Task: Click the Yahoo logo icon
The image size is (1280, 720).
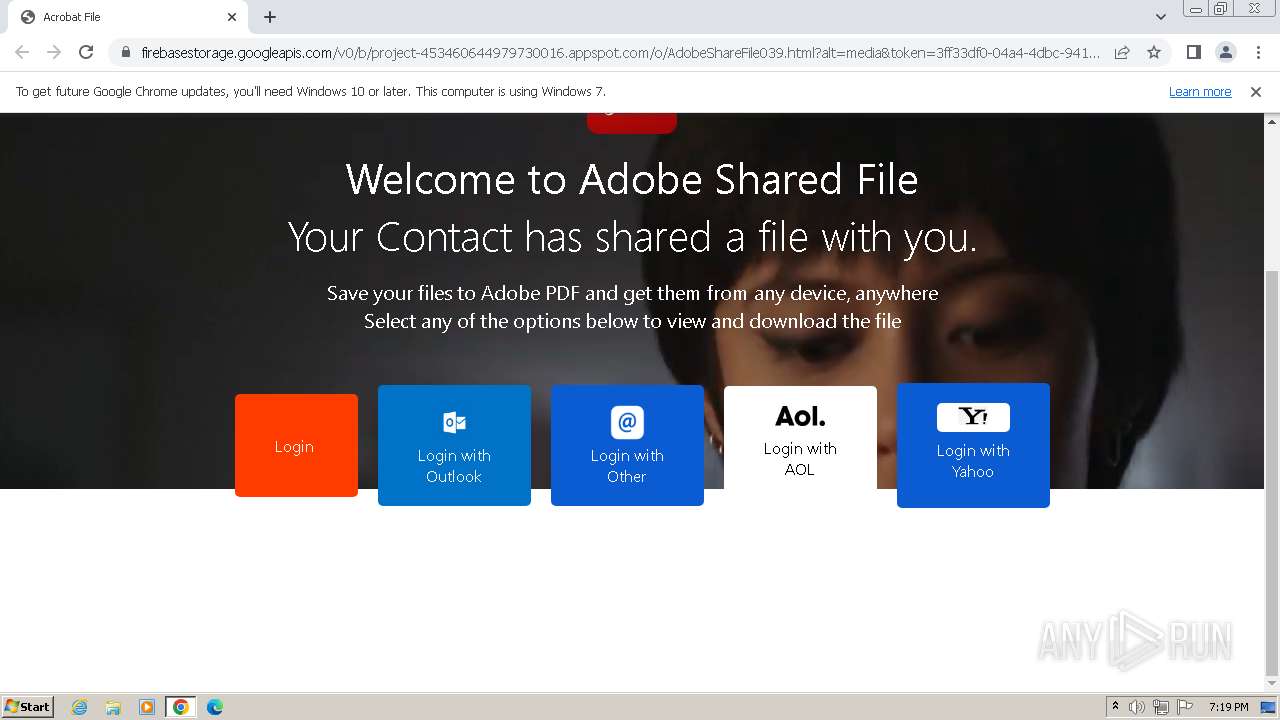Action: [x=973, y=417]
